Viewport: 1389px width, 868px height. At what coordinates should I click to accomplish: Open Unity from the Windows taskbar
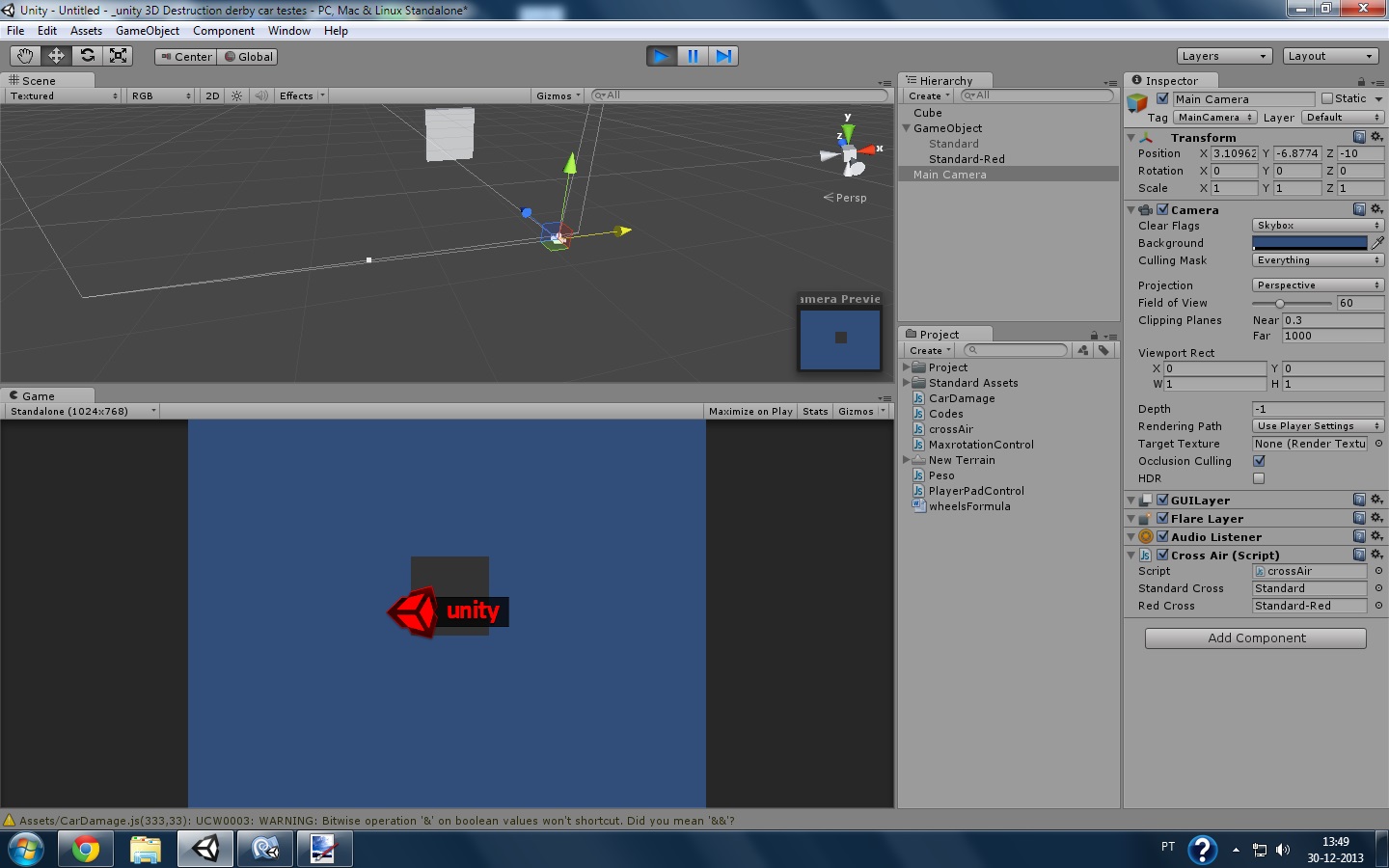click(x=204, y=850)
